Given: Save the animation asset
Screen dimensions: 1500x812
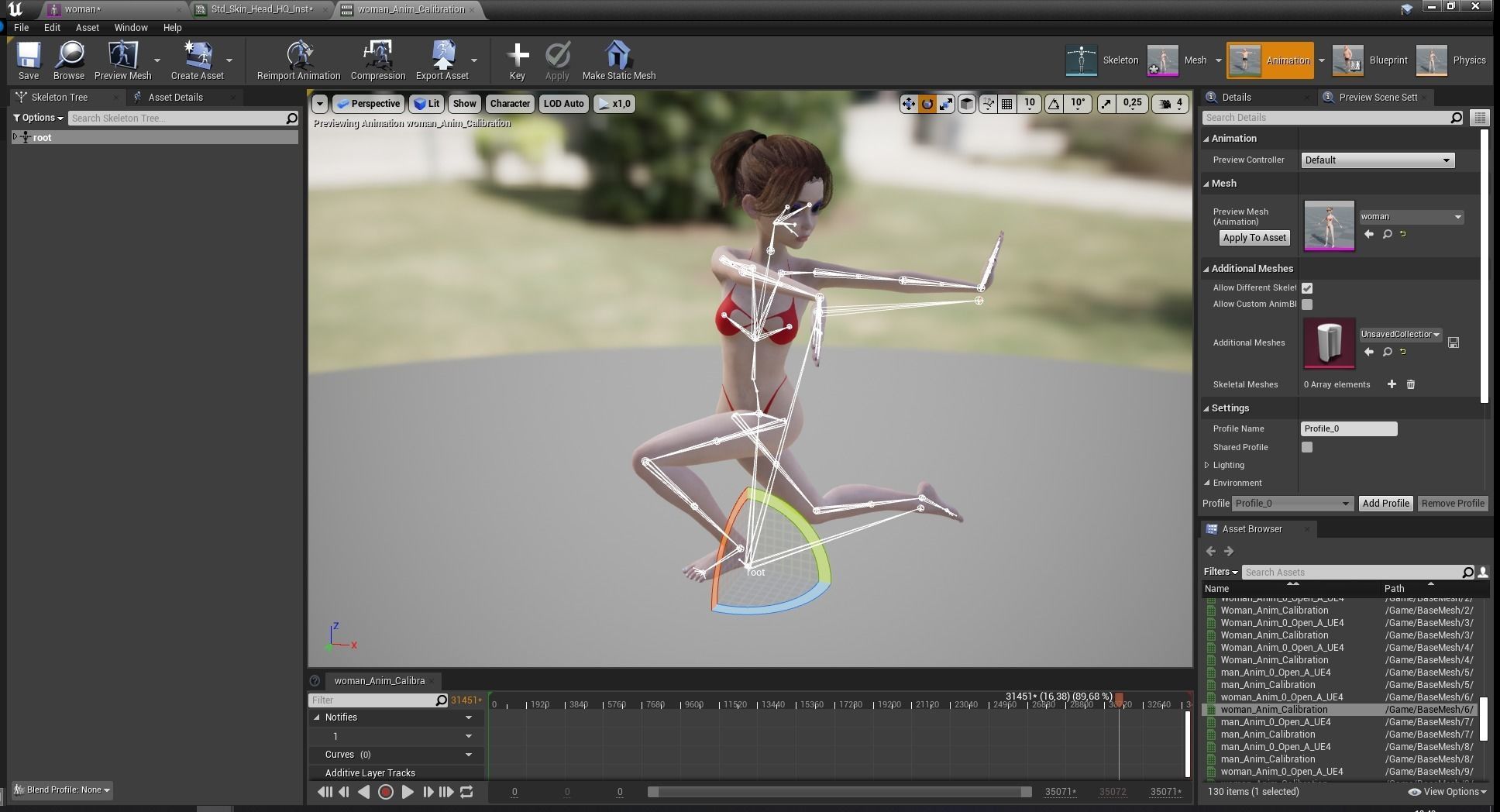Looking at the screenshot, I should 29,60.
